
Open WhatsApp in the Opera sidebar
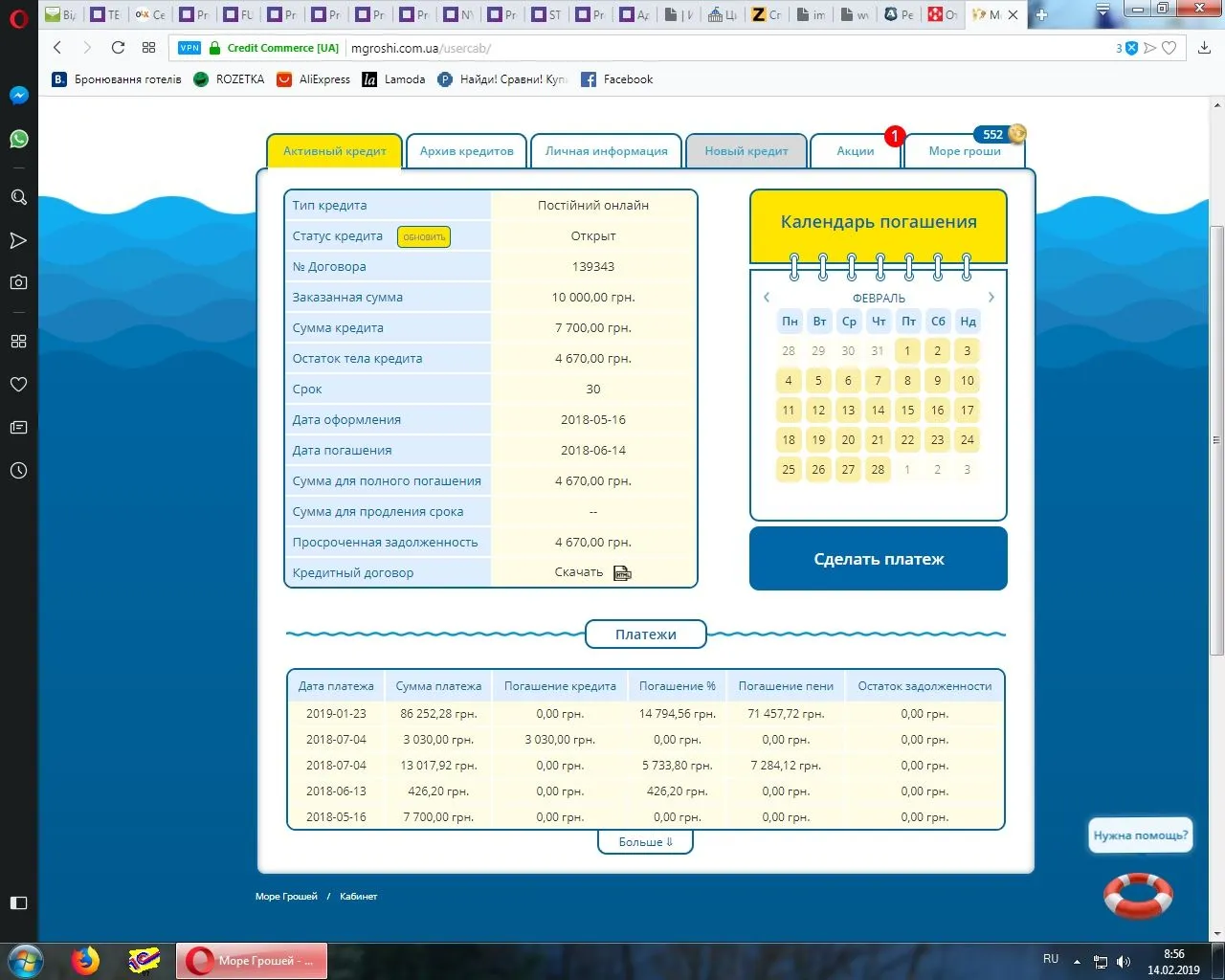click(x=18, y=140)
